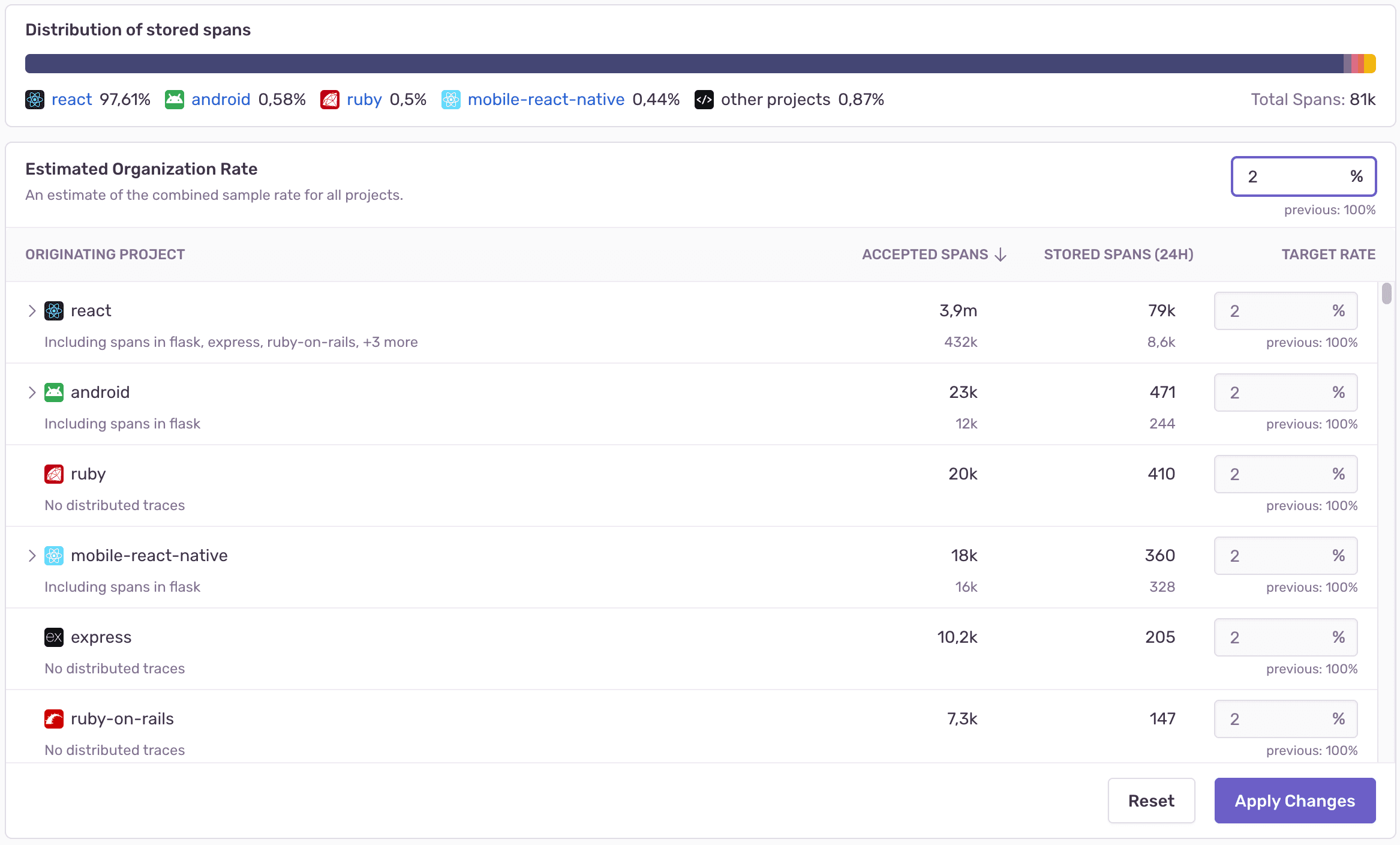This screenshot has width=1400, height=845.
Task: Click the 471 stored spans value
Action: 1162,392
